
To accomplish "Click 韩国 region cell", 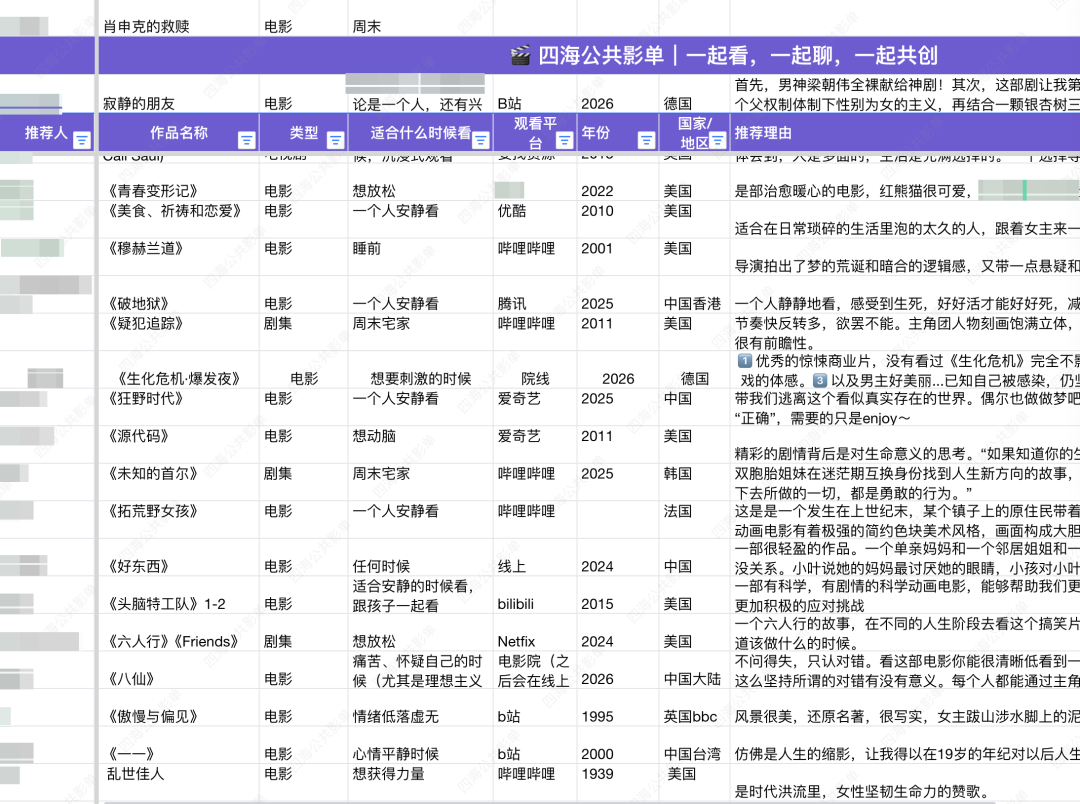I will click(x=693, y=482).
